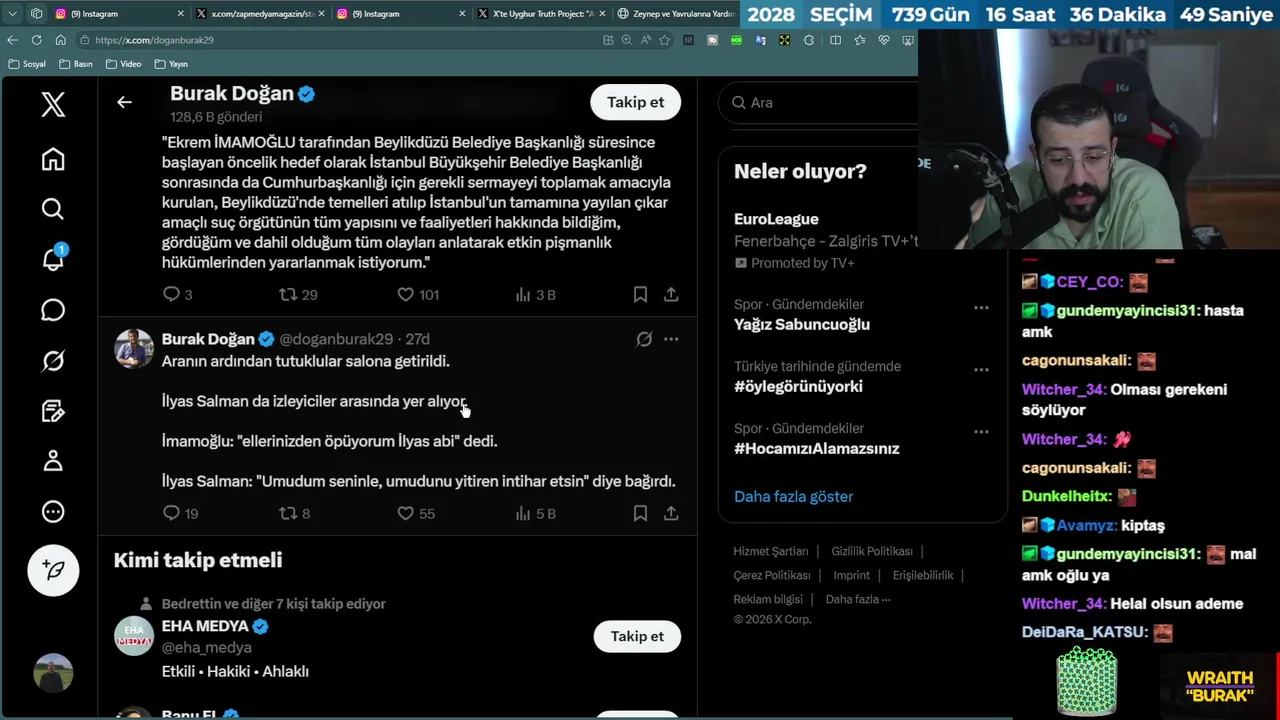
Task: Go to Home via house icon
Action: pyautogui.click(x=53, y=159)
